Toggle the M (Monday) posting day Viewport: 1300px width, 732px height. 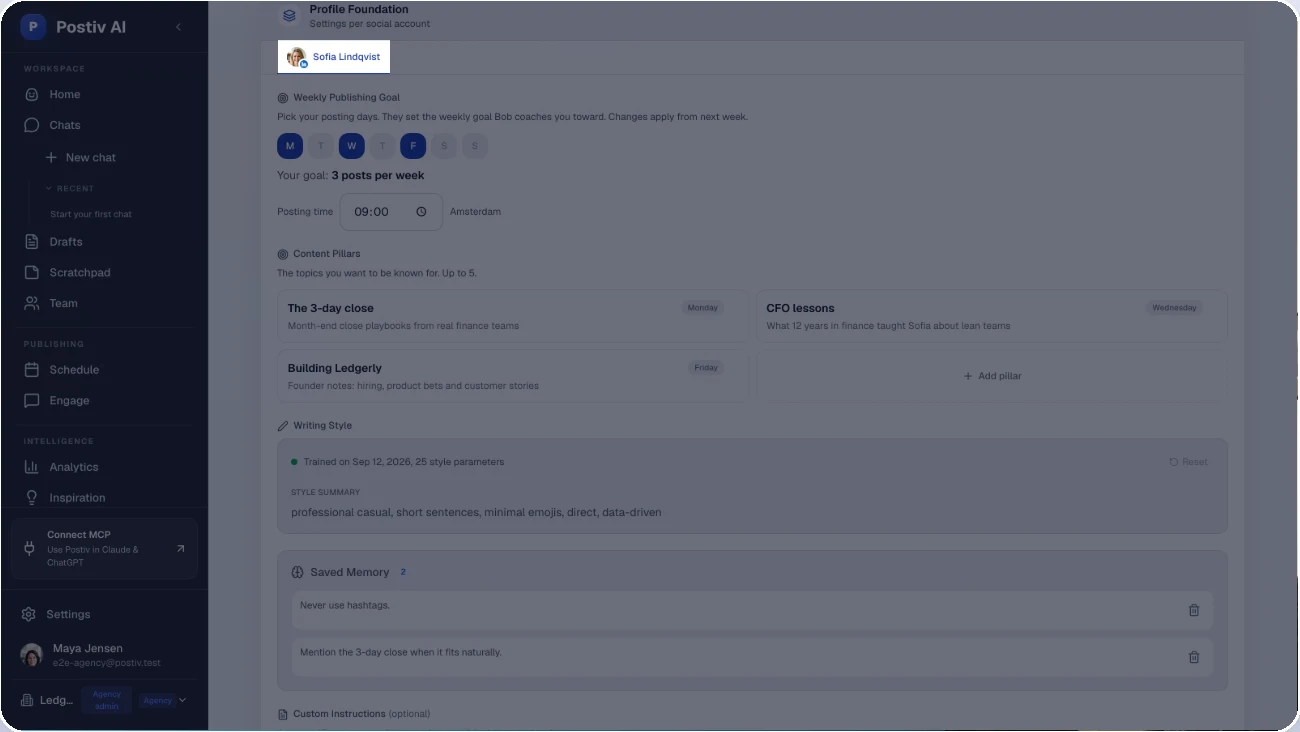pos(290,146)
